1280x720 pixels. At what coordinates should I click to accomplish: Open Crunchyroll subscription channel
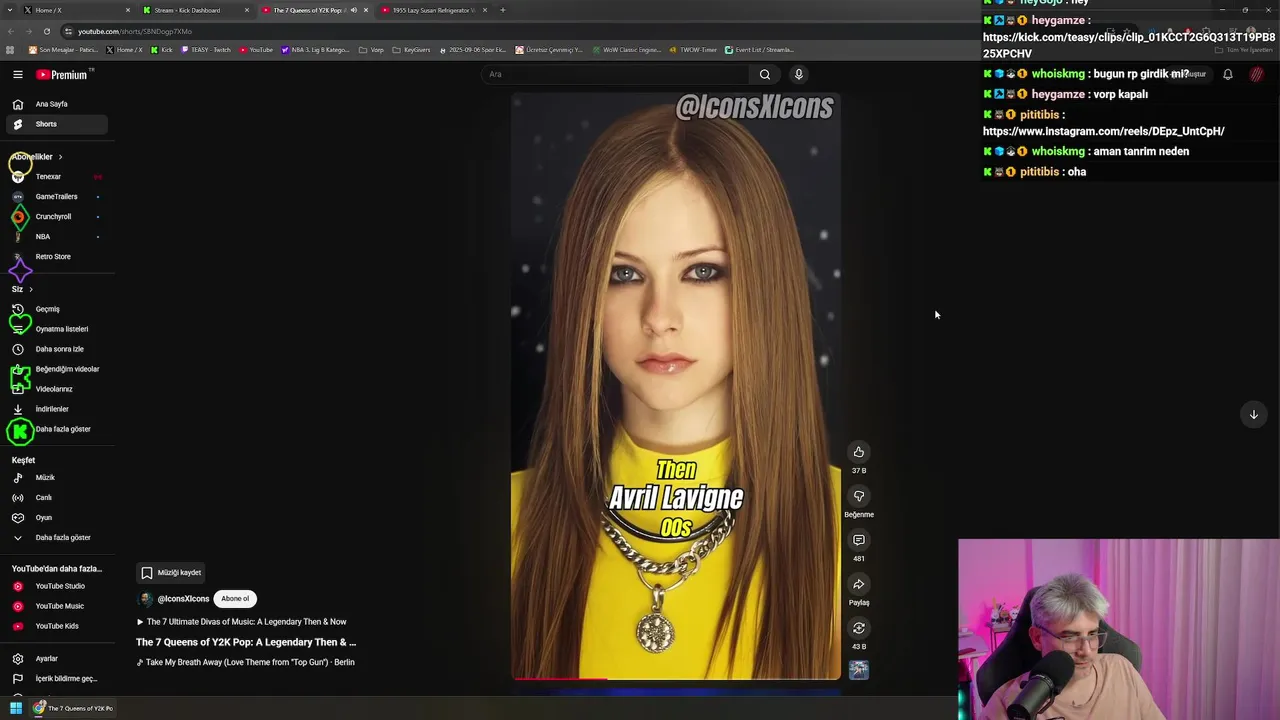(x=58, y=217)
